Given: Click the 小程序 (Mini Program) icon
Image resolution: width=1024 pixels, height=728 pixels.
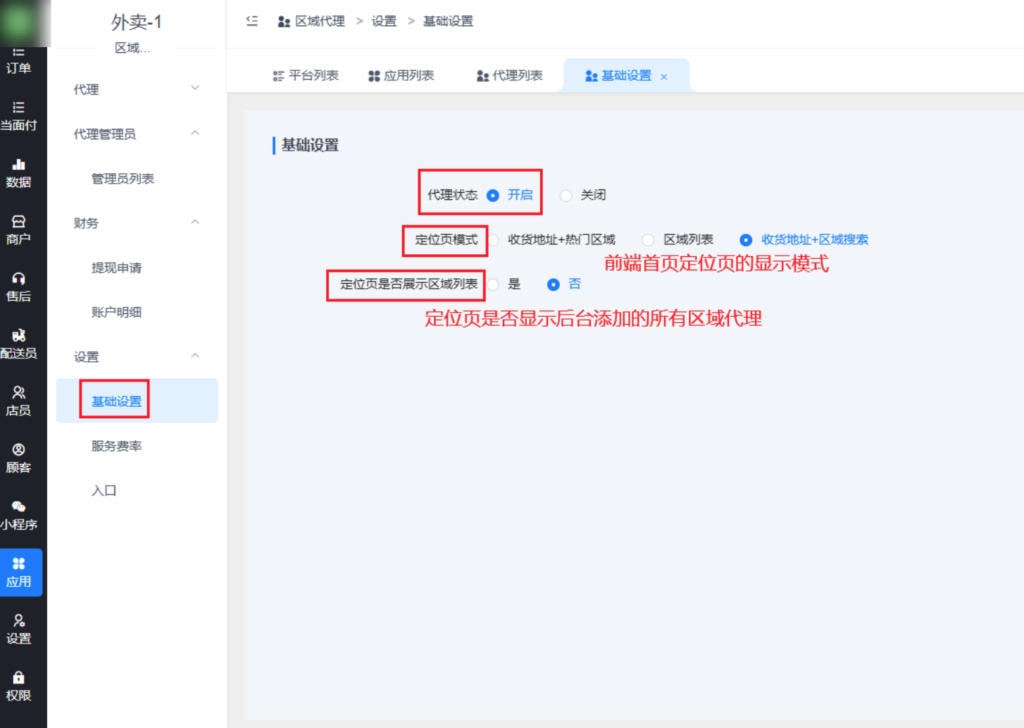Looking at the screenshot, I should pyautogui.click(x=21, y=512).
